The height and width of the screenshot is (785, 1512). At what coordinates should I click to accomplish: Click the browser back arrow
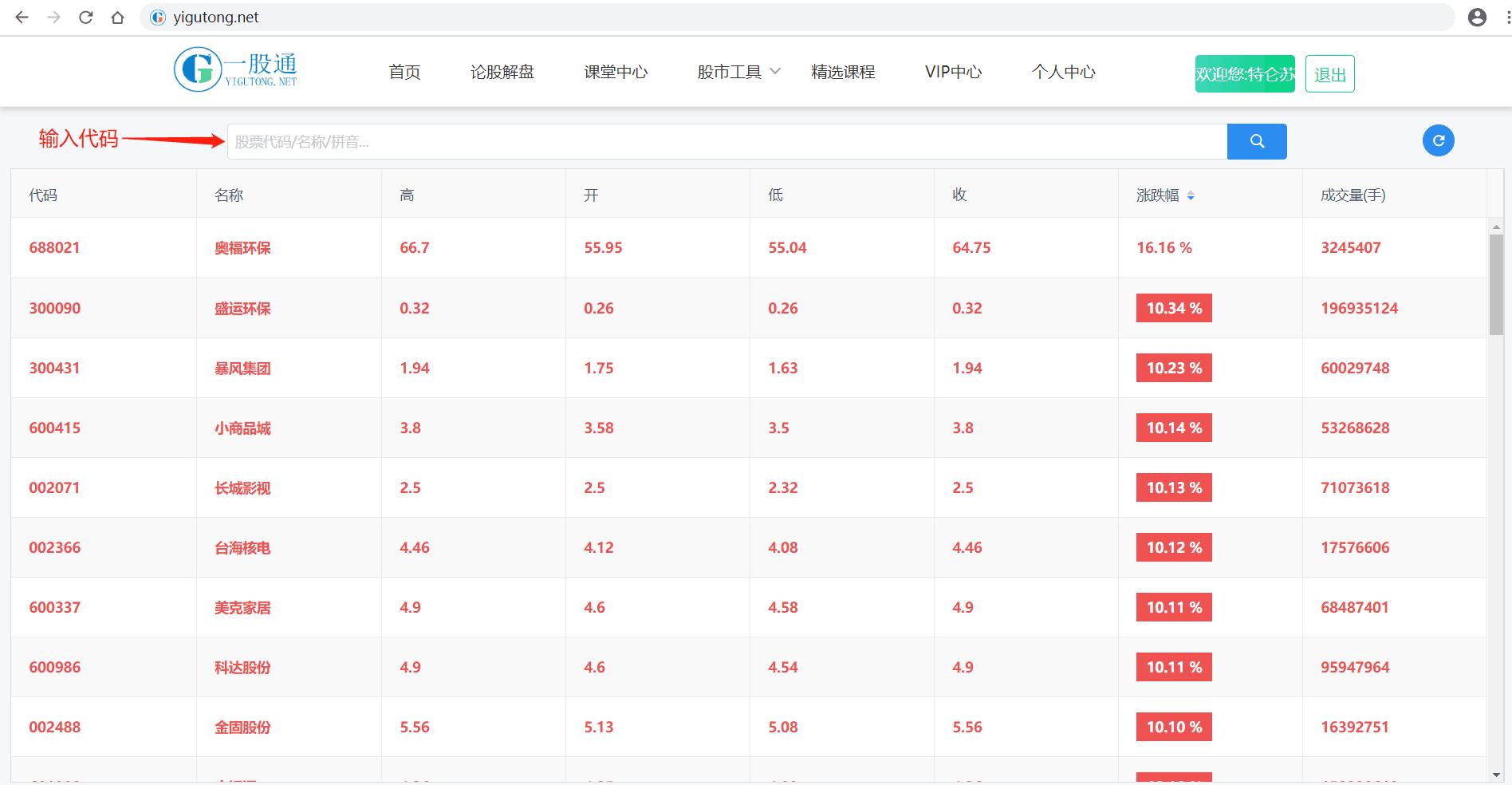coord(22,17)
